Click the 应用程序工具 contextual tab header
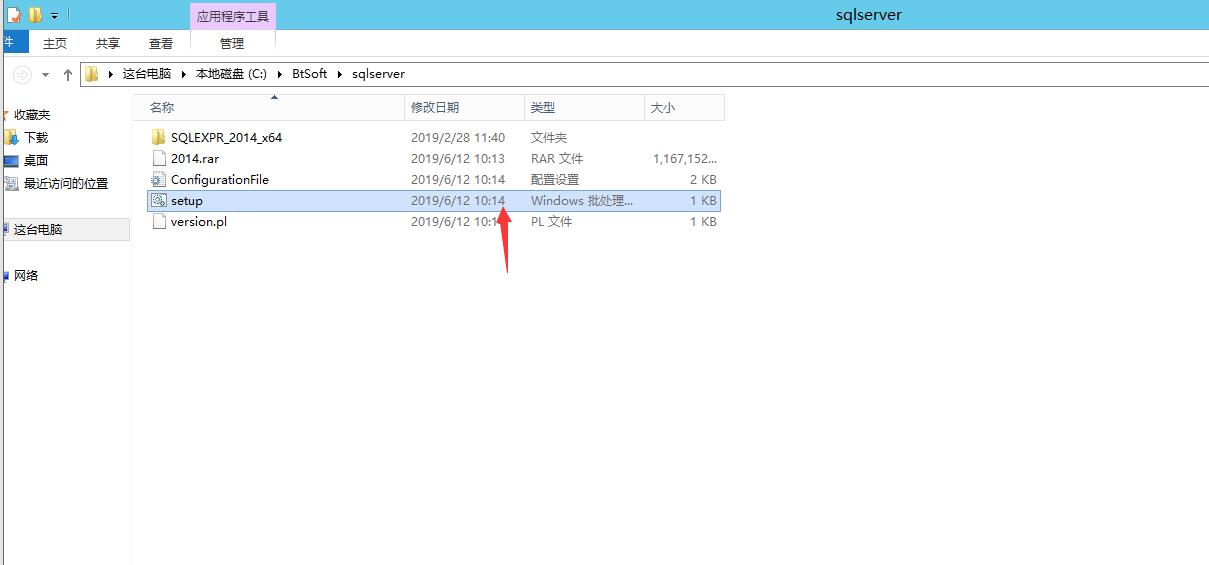The height and width of the screenshot is (565, 1209). (x=233, y=16)
